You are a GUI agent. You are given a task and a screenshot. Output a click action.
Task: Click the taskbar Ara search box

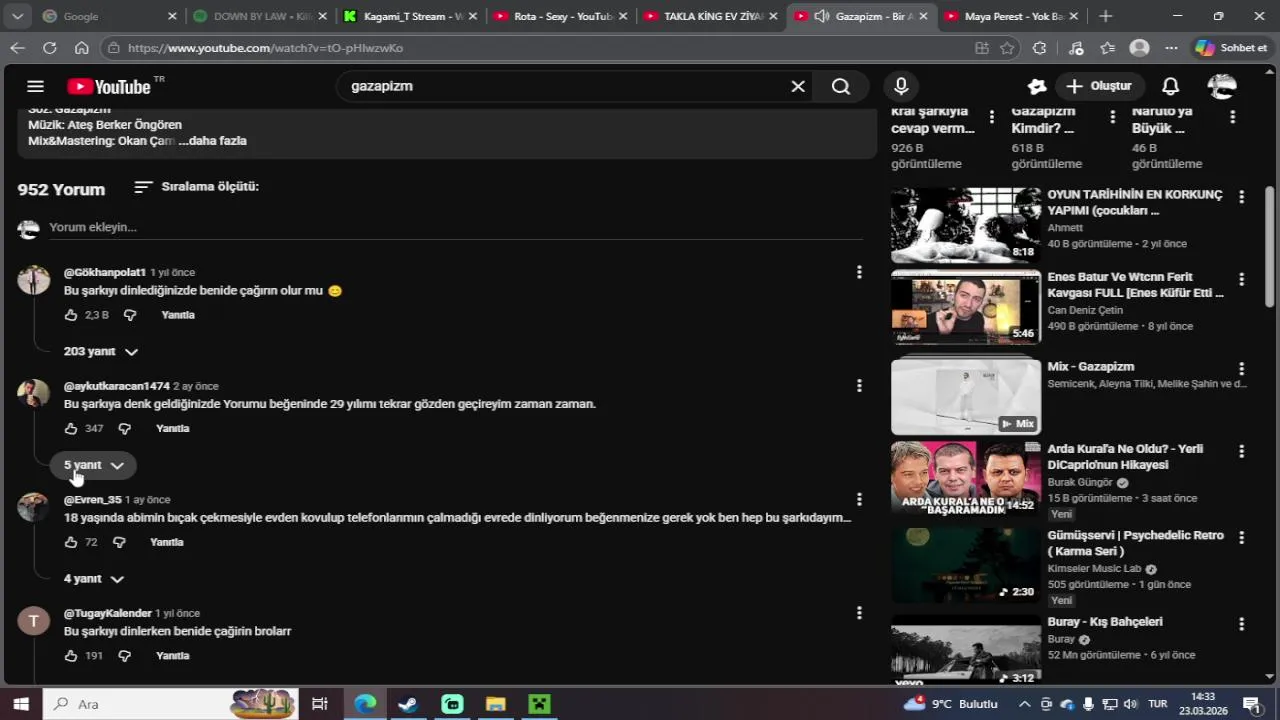pyautogui.click(x=170, y=704)
